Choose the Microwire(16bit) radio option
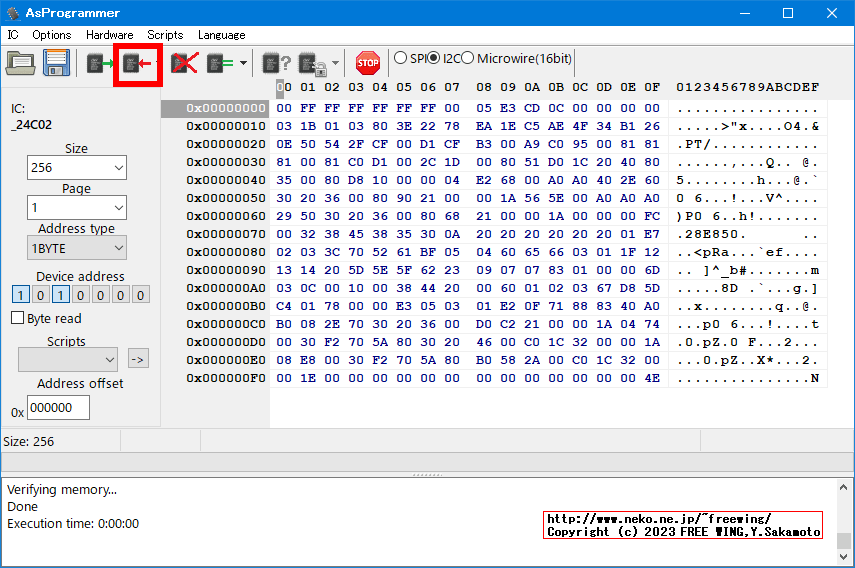Image resolution: width=855 pixels, height=568 pixels. [468, 58]
